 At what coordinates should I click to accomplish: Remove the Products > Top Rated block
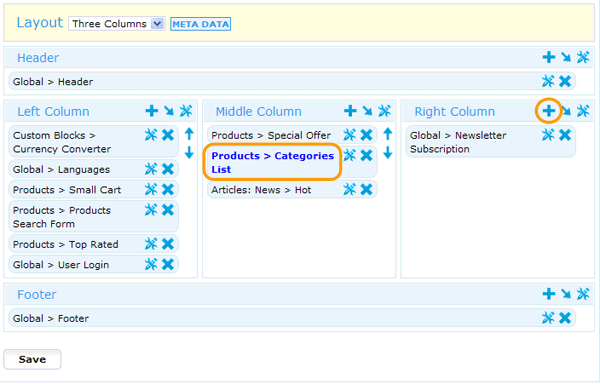click(168, 244)
